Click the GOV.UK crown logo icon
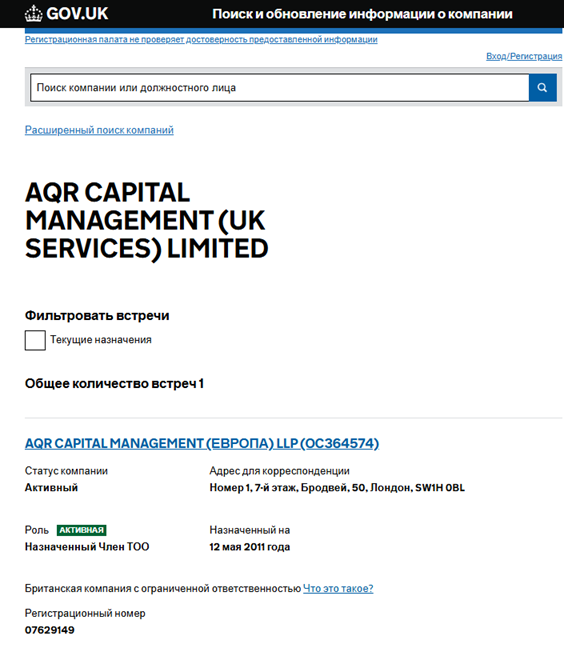This screenshot has height=648, width=564. click(33, 14)
